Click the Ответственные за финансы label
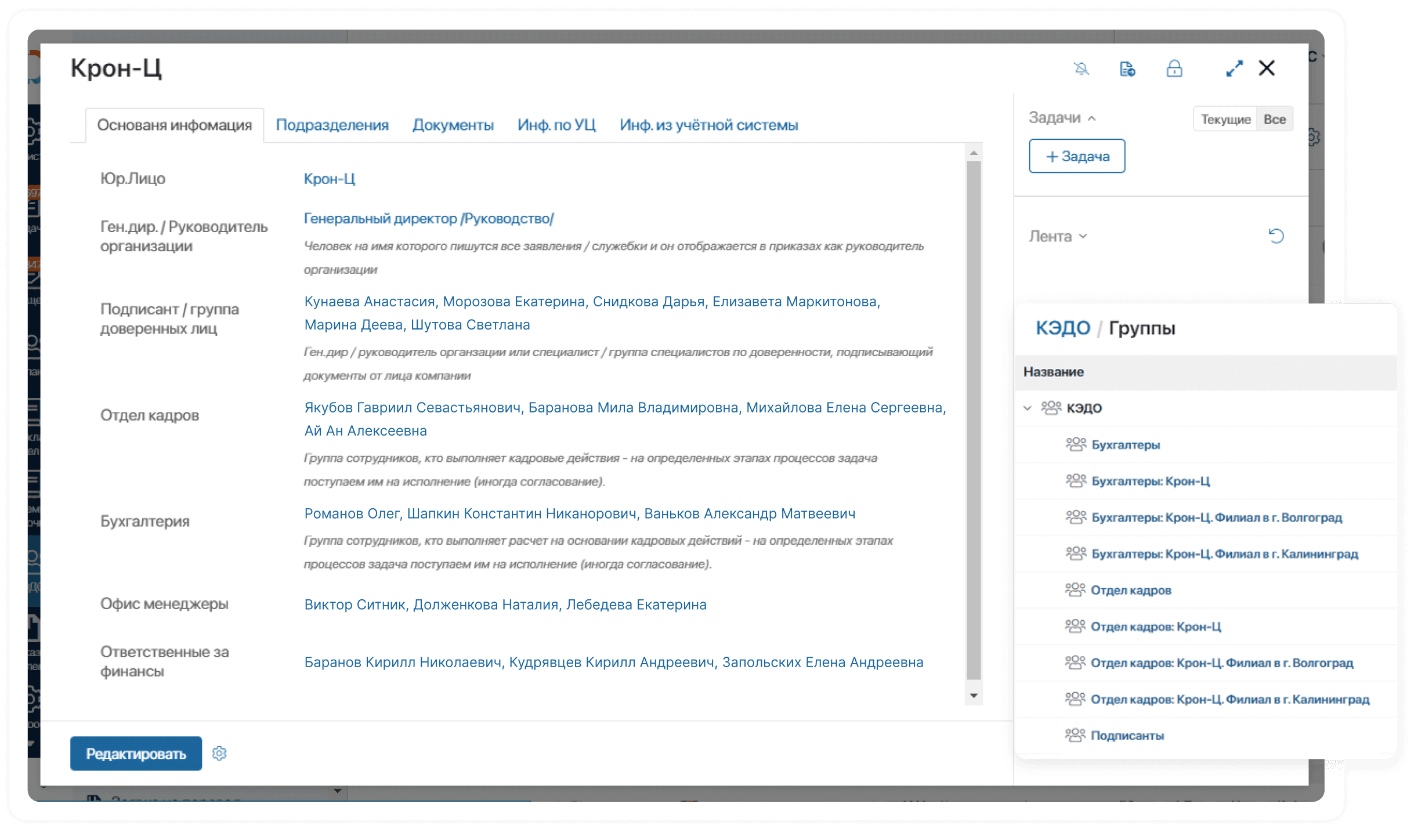Screen dimensions: 1425x840 click(x=164, y=661)
